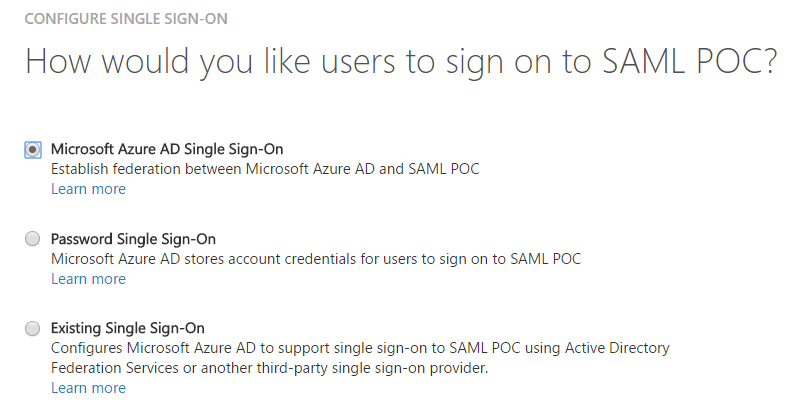Click 'SAML POC' in the account credentials description
This screenshot has height=409, width=789.
coord(546,259)
